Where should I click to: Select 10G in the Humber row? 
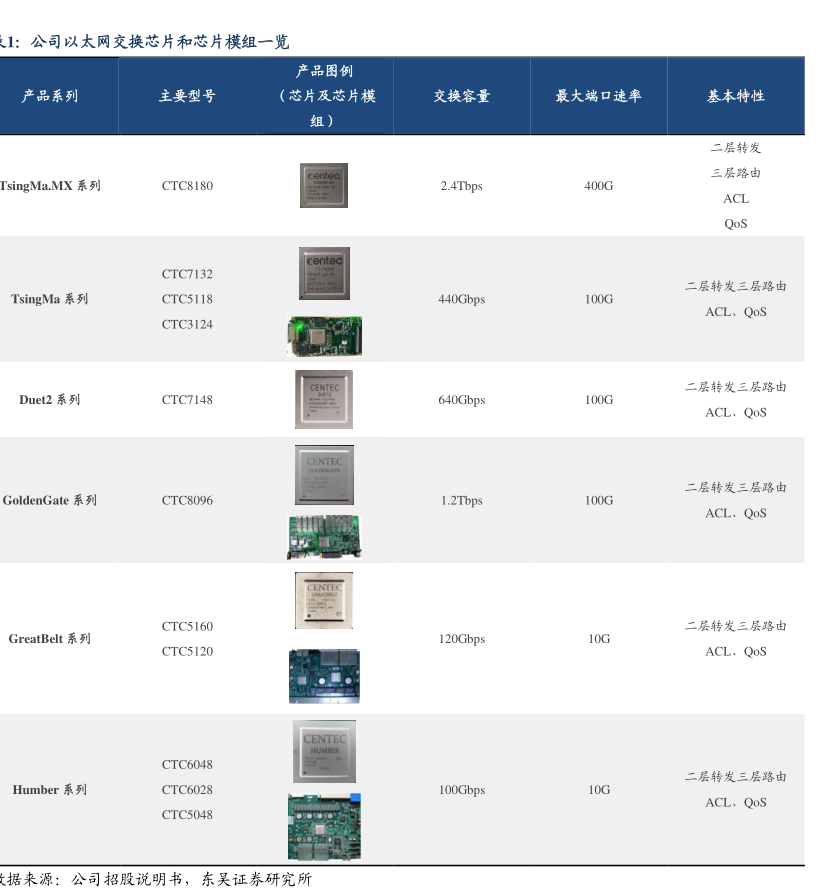599,790
